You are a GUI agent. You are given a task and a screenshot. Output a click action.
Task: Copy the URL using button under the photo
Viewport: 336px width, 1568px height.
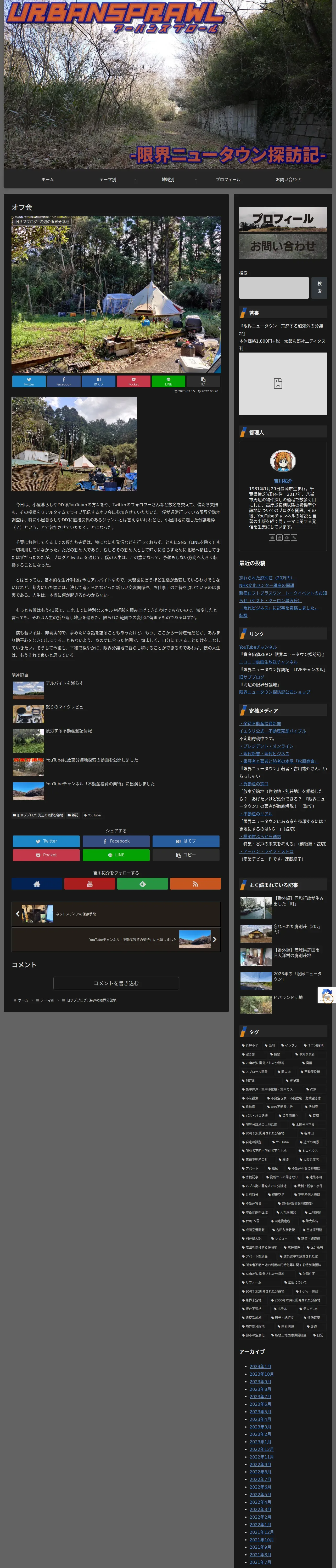click(203, 381)
